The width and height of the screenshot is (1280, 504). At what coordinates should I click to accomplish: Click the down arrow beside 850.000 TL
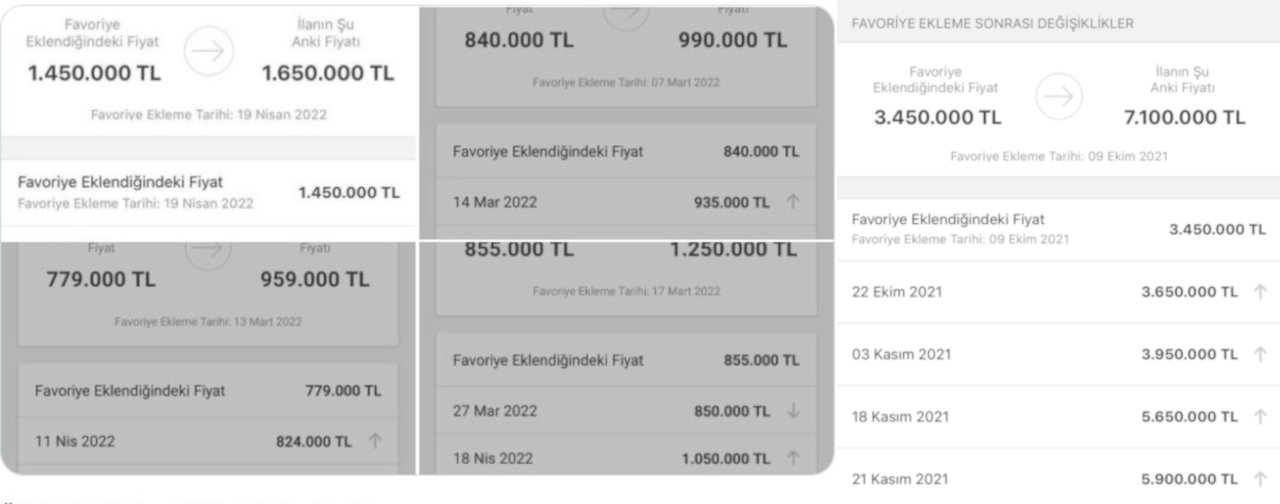click(793, 411)
